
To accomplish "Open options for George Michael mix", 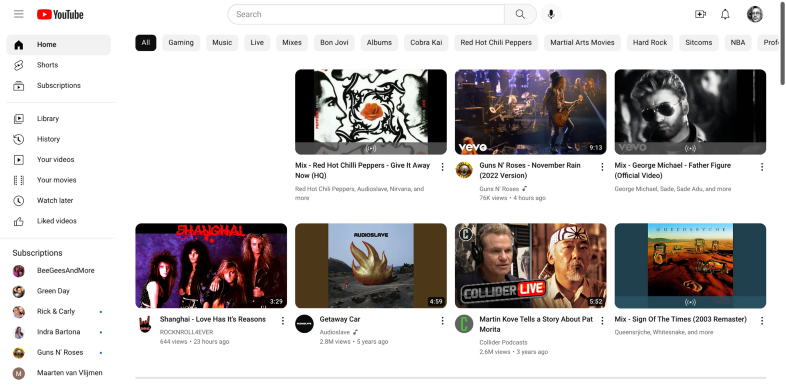I will click(761, 167).
